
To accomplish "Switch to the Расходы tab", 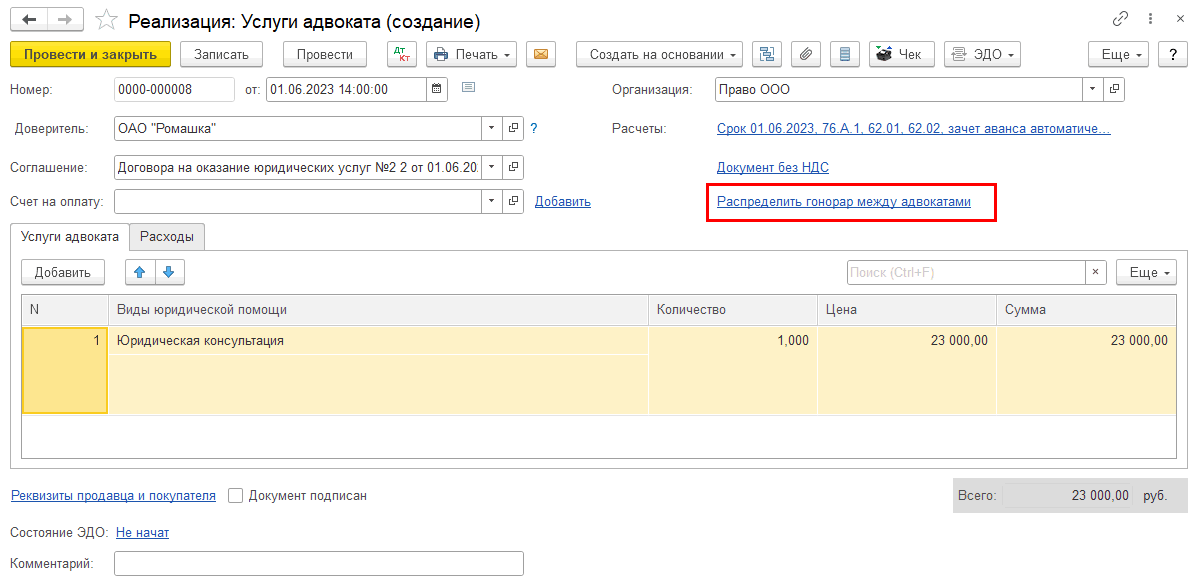I will pyautogui.click(x=167, y=236).
